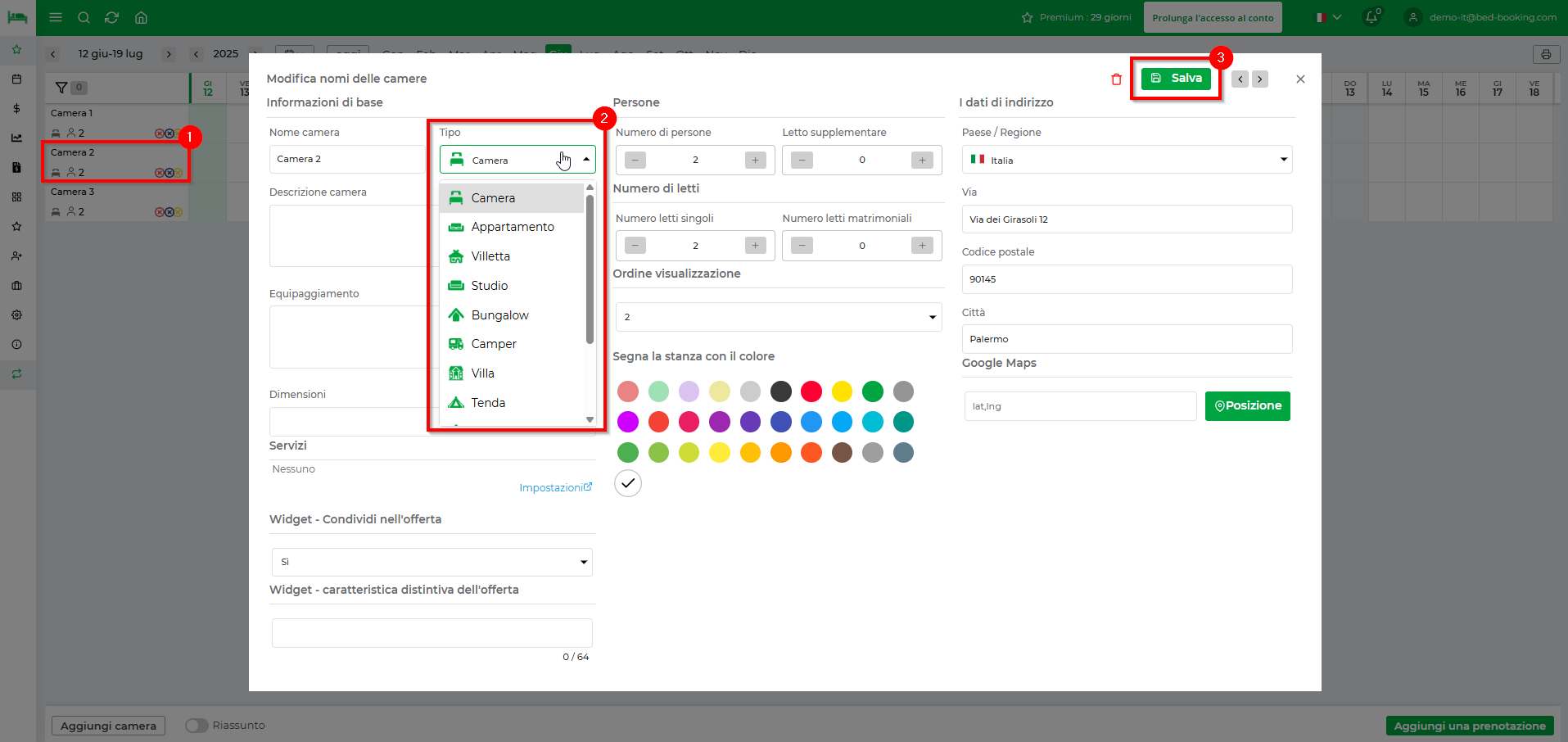Click the Via address input field
The image size is (1568, 742).
click(1127, 219)
